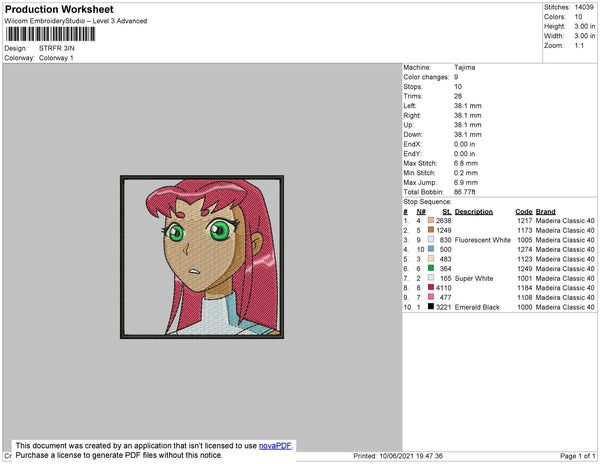Viewport: 600px width, 464px height.
Task: Select the Super White description text
Action: pyautogui.click(x=474, y=278)
